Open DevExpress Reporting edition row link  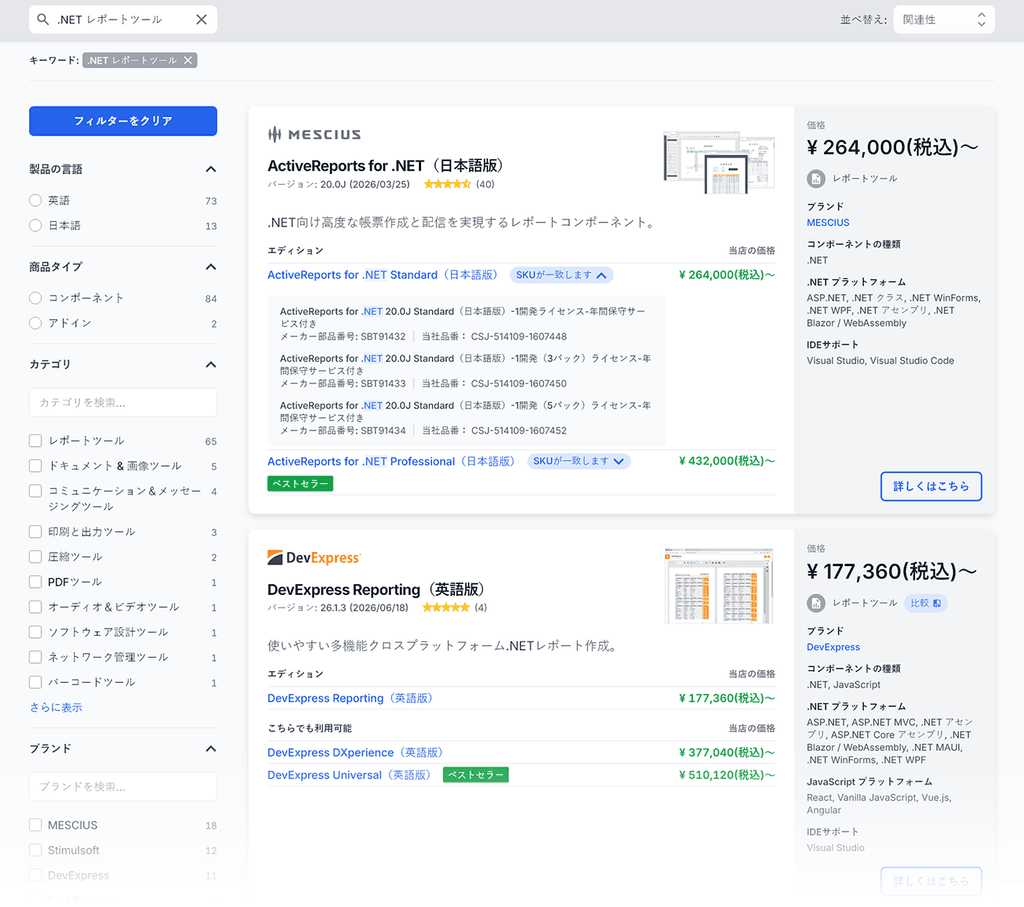click(351, 698)
